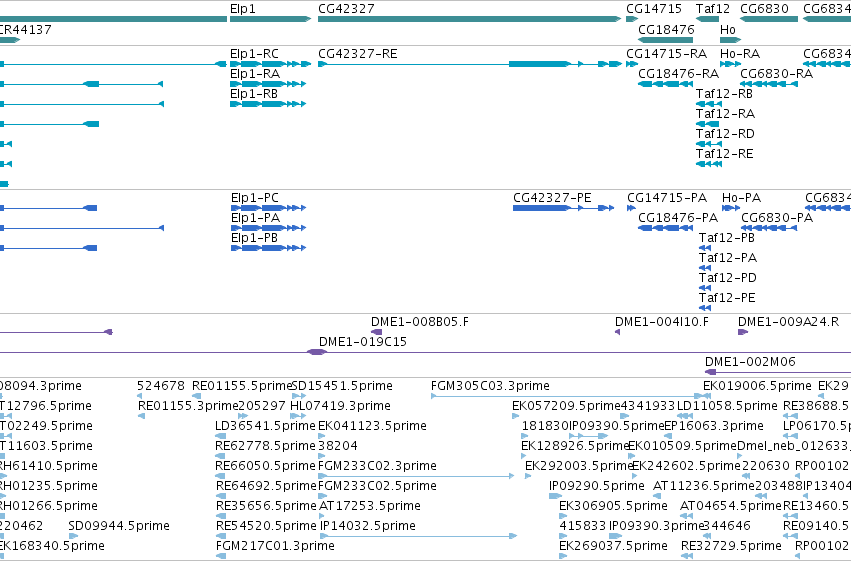Click the EST labeled 524678
Image resolution: width=851 pixels, height=561 pixels.
(x=161, y=386)
